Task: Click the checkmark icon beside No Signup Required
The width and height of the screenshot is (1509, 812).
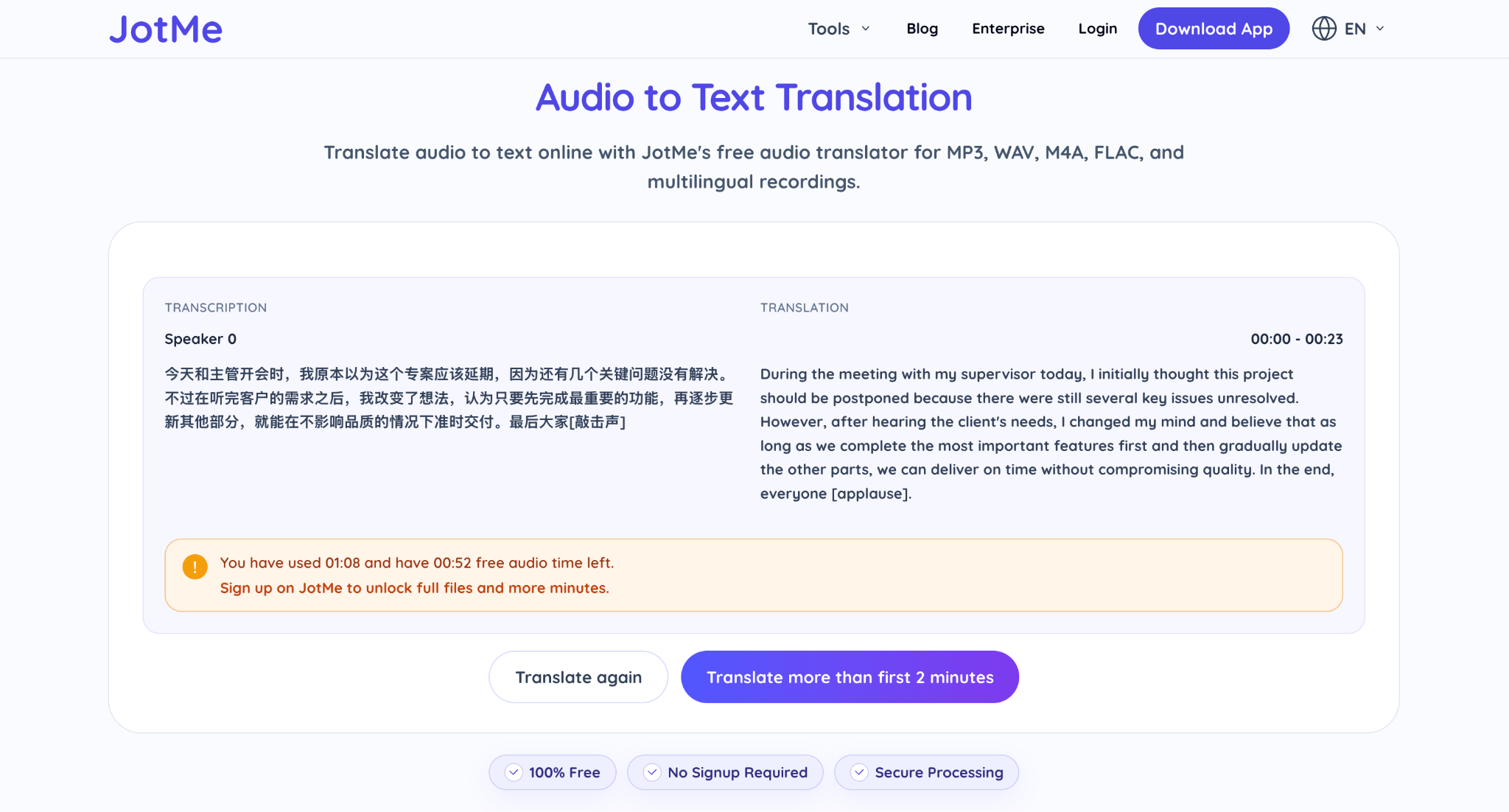Action: [652, 772]
